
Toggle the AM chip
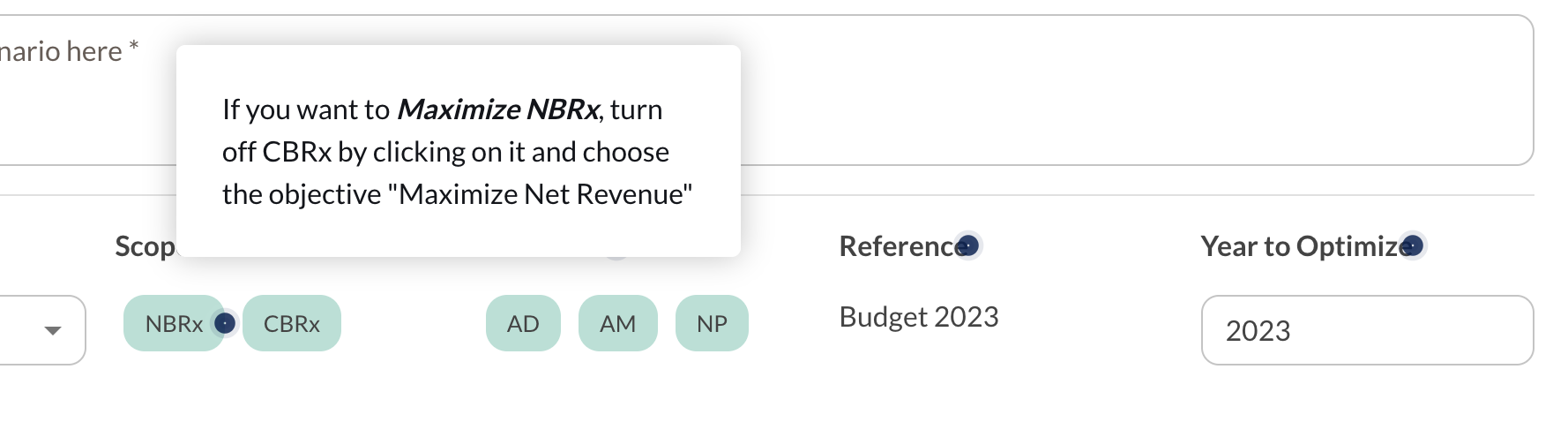click(x=618, y=323)
